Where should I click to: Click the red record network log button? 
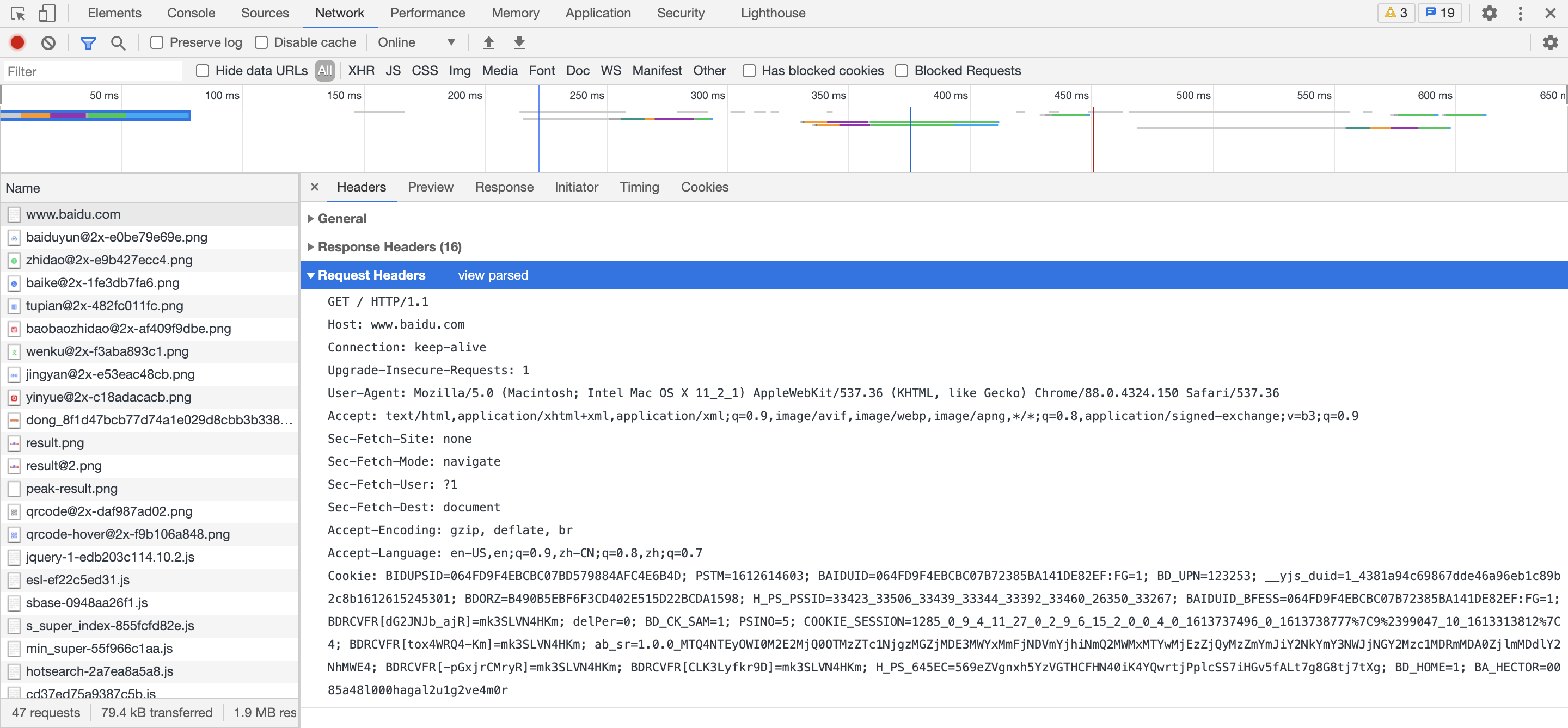(17, 42)
